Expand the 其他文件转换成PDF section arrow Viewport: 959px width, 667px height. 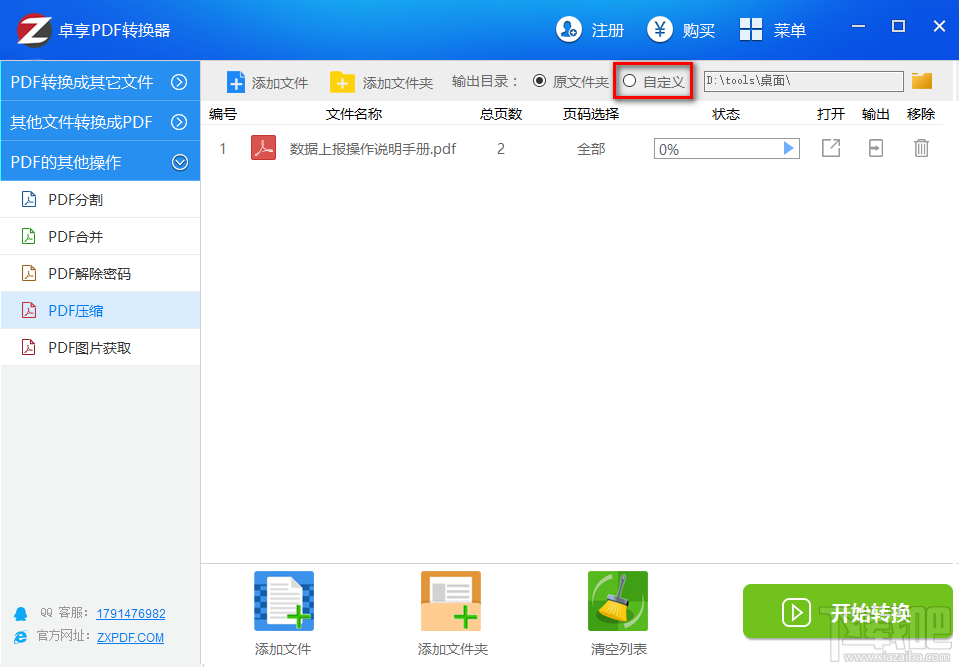tap(179, 122)
